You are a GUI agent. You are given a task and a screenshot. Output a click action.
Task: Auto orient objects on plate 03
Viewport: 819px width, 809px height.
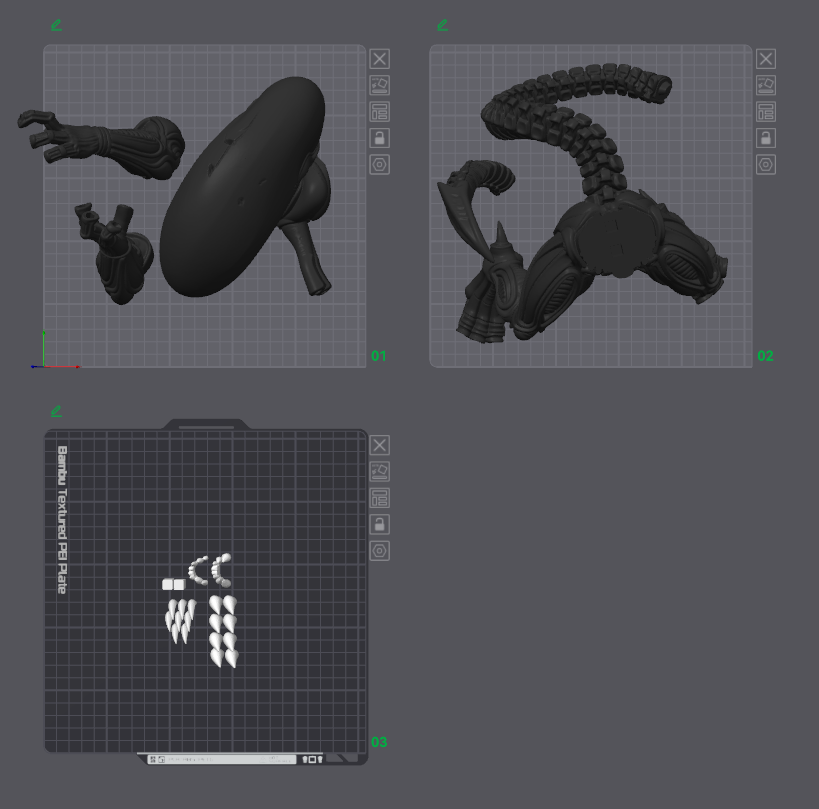pos(379,472)
